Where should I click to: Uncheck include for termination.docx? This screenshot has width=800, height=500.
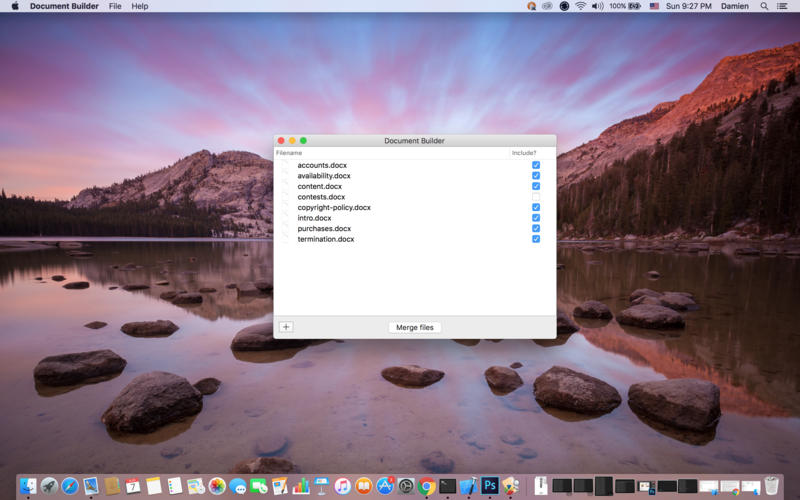pos(536,239)
